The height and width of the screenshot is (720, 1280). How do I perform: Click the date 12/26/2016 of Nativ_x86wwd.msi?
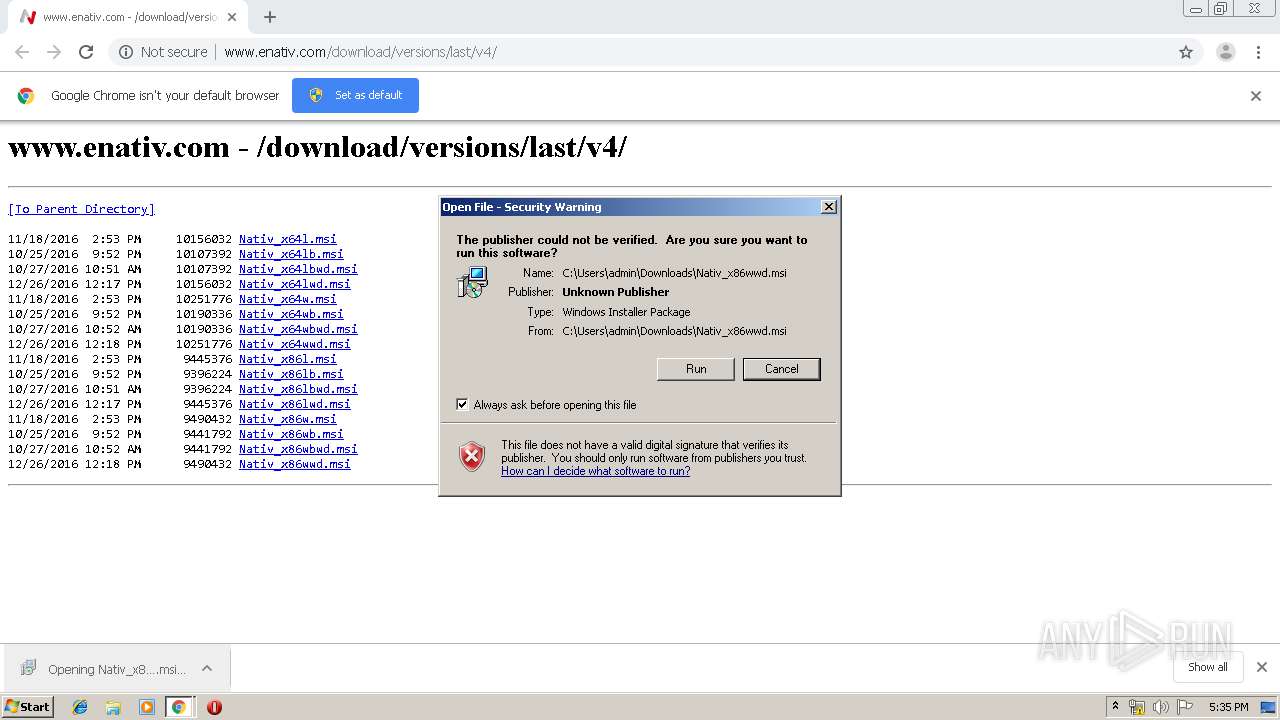click(x=43, y=464)
